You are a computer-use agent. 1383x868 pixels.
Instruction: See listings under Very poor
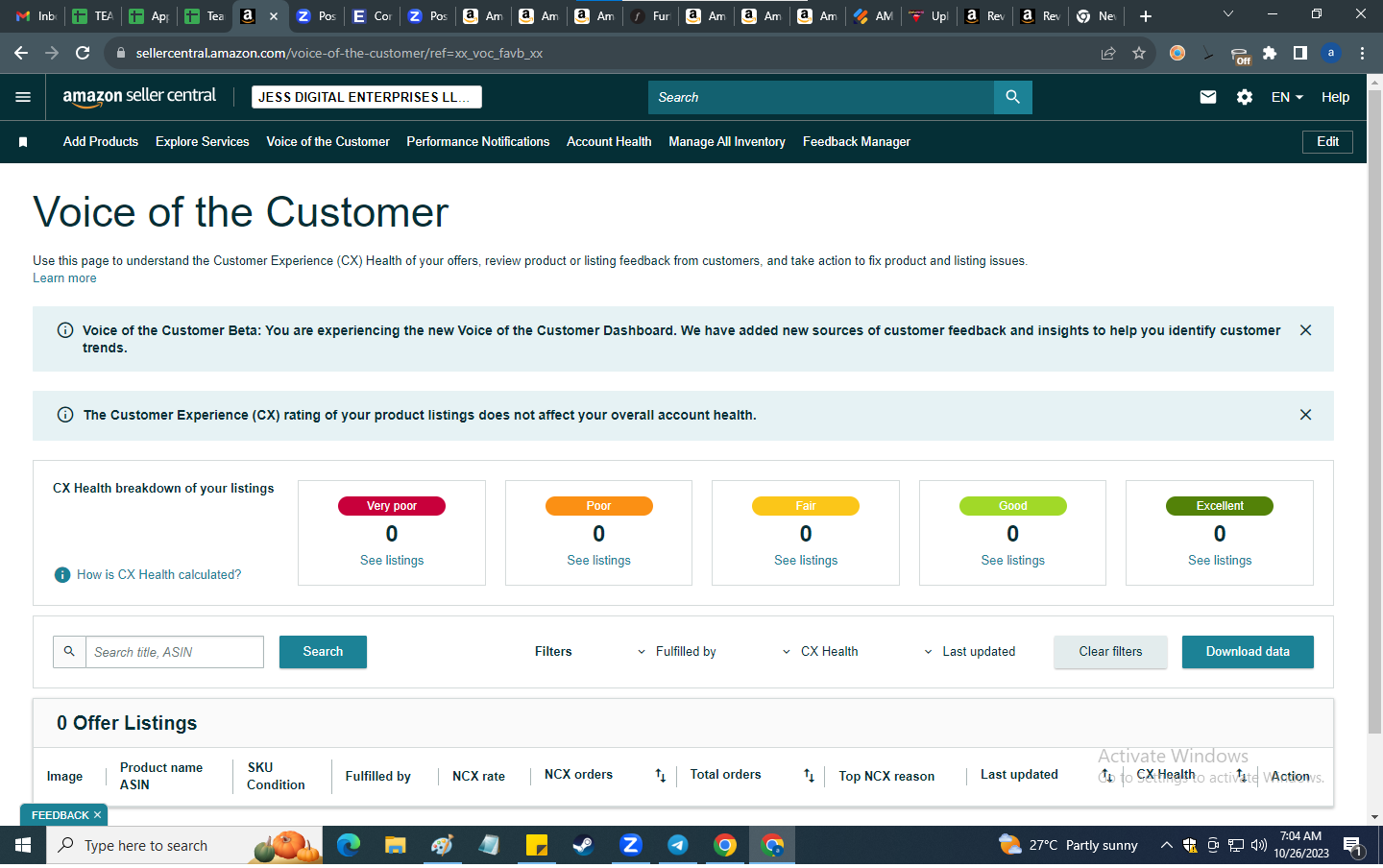pyautogui.click(x=392, y=561)
